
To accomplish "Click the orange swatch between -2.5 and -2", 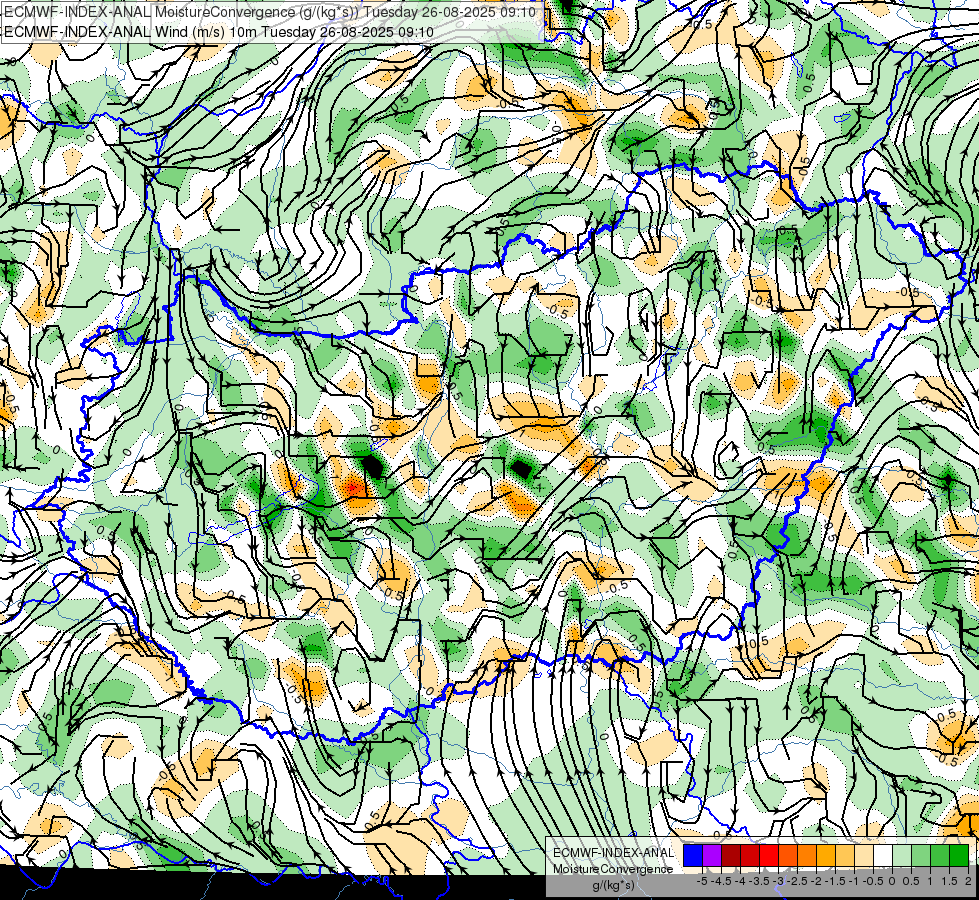I will coord(807,855).
